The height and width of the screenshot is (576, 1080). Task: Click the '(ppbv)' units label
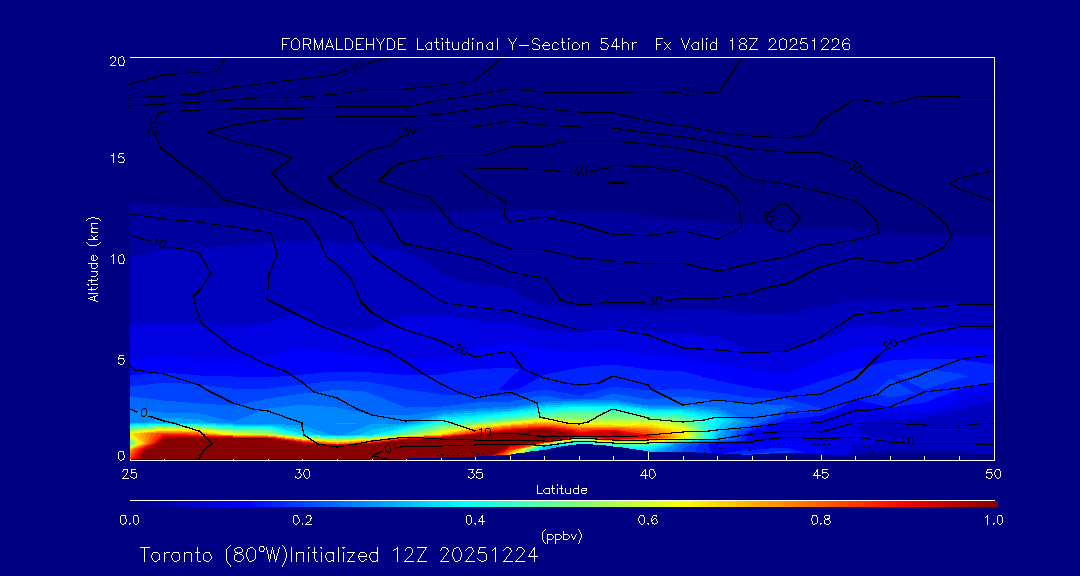pyautogui.click(x=562, y=536)
